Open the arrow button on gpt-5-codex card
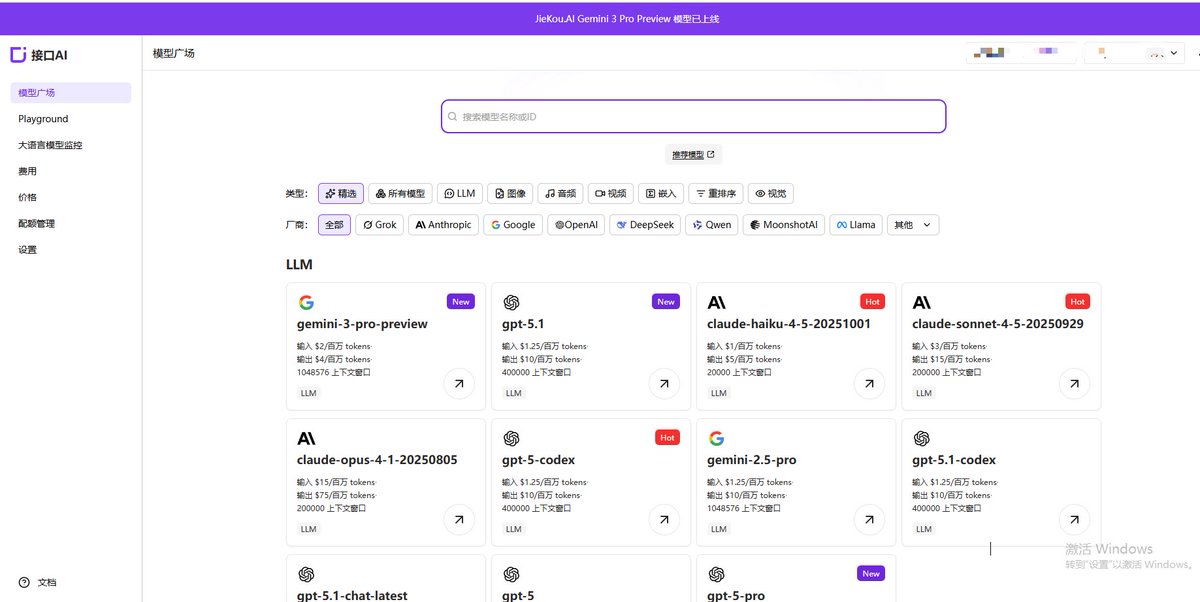Image resolution: width=1200 pixels, height=602 pixels. pyautogui.click(x=664, y=519)
